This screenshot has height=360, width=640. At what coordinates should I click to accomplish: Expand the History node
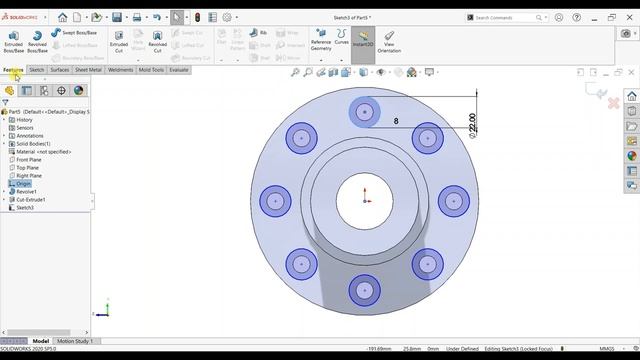click(4, 120)
